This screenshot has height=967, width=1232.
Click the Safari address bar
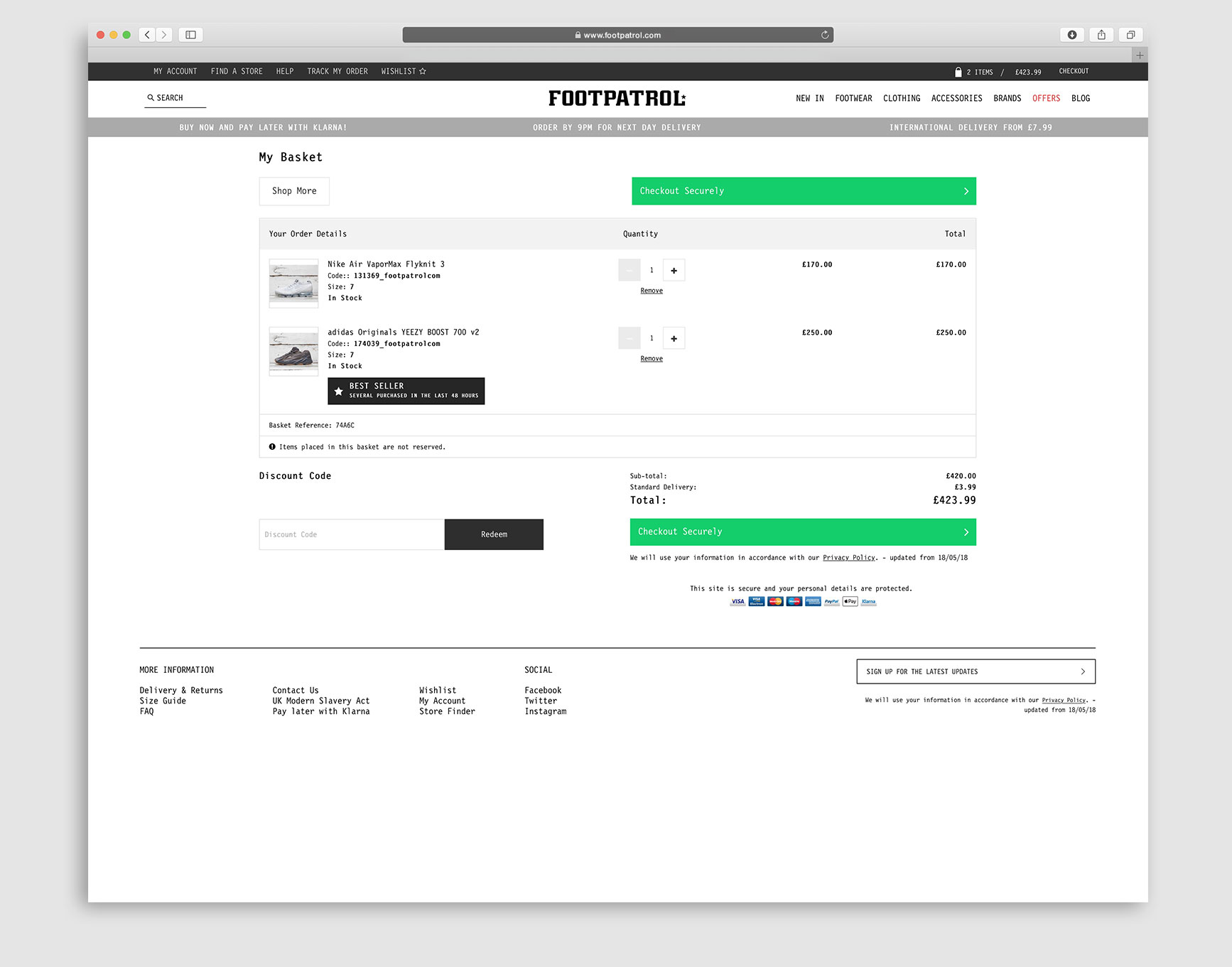click(x=617, y=35)
